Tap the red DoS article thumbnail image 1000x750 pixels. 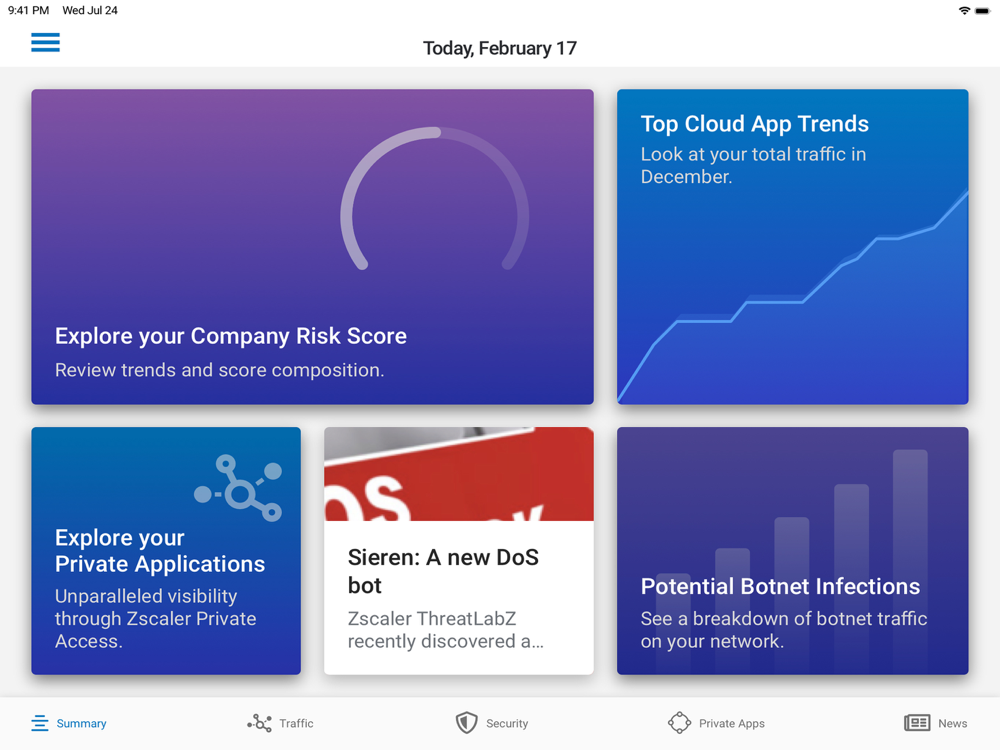coord(459,474)
